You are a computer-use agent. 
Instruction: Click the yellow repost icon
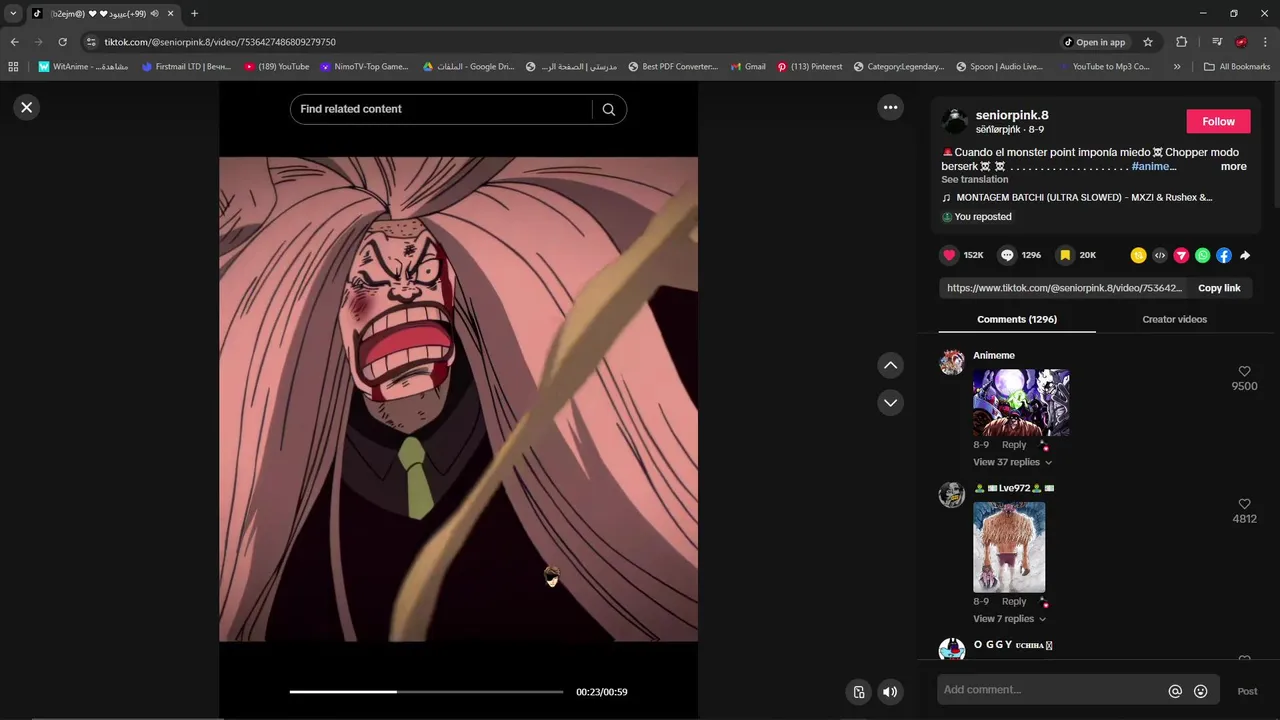(x=1138, y=255)
